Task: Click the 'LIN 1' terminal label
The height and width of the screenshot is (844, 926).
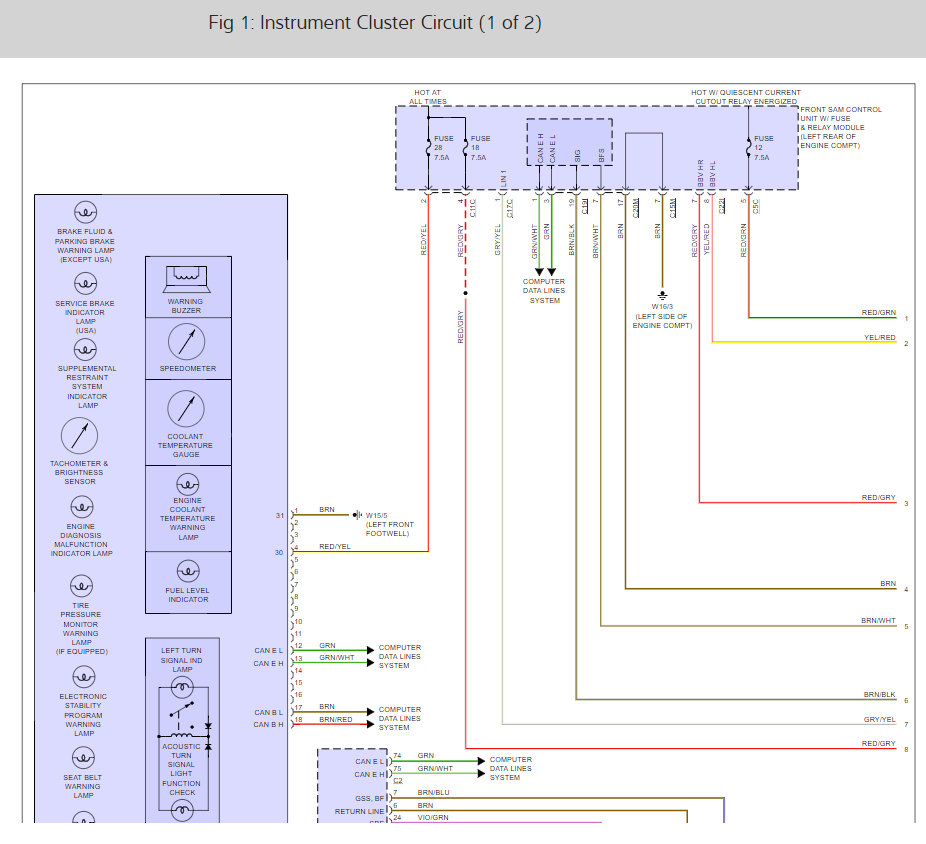Action: click(x=503, y=178)
